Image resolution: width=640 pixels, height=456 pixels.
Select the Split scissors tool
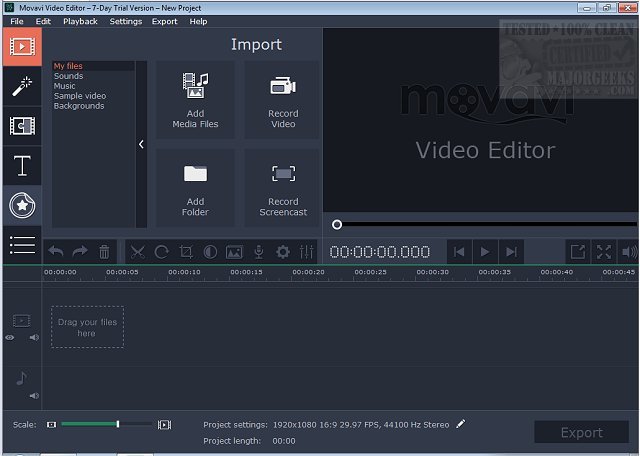tap(138, 252)
